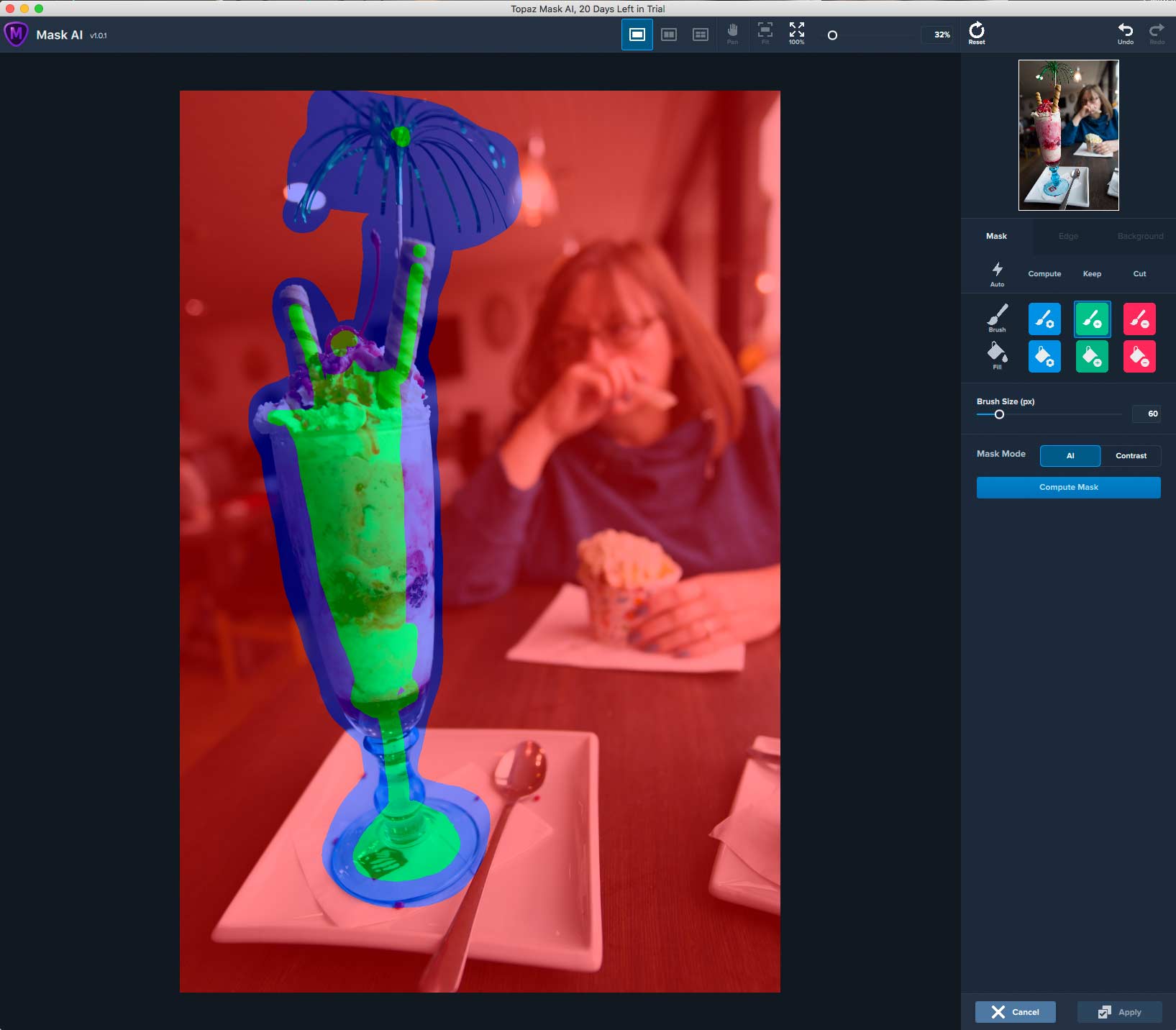Select the blue Compute brush
This screenshot has height=1030, width=1176.
point(1044,319)
